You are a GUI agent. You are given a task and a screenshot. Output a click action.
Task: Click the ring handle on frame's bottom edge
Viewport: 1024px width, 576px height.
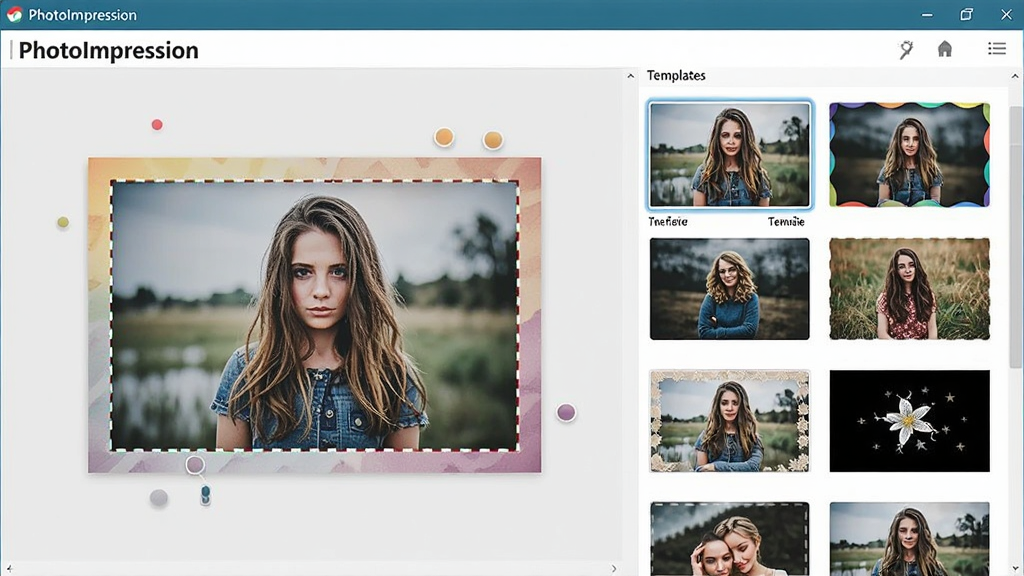tap(195, 465)
